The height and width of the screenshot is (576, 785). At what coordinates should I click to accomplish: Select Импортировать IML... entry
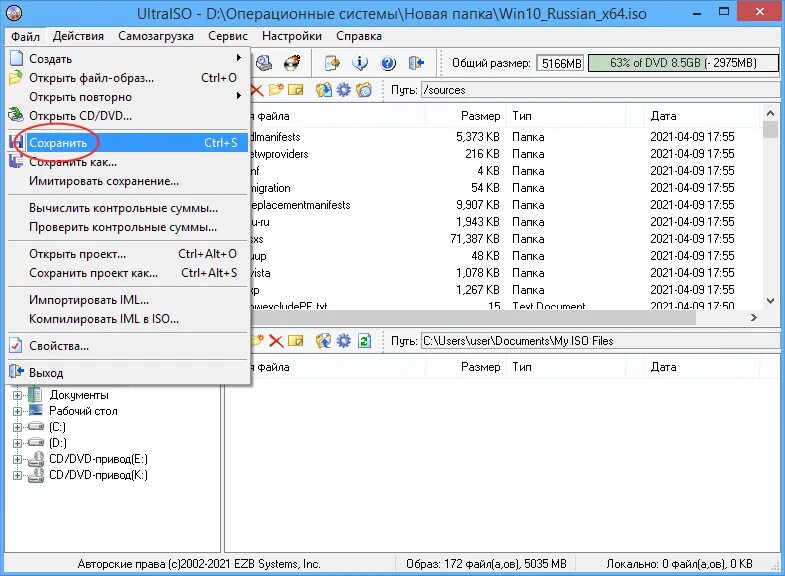tap(128, 300)
